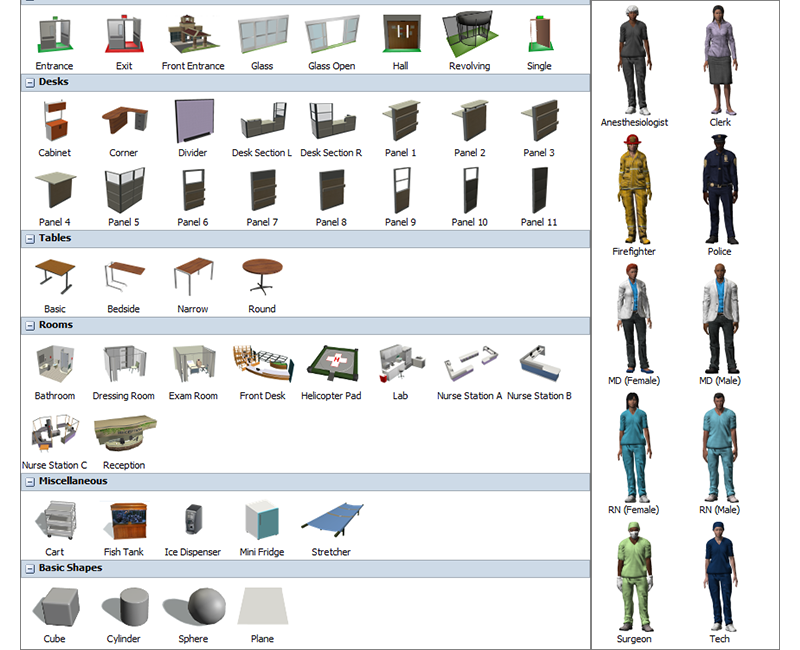Select the Helicopter Pad room shape
Image resolution: width=800 pixels, height=650 pixels.
coord(331,363)
